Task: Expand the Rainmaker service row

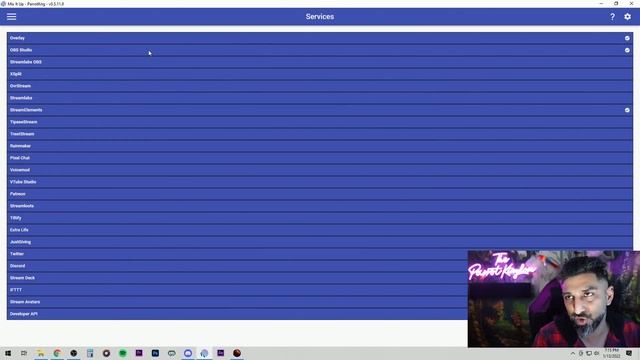Action: pyautogui.click(x=320, y=146)
